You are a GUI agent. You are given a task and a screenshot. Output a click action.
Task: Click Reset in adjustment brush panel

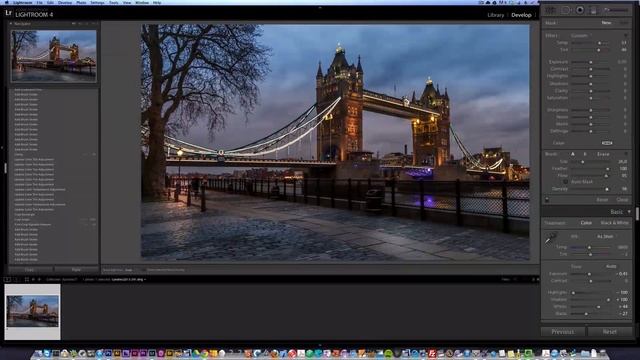coord(602,200)
